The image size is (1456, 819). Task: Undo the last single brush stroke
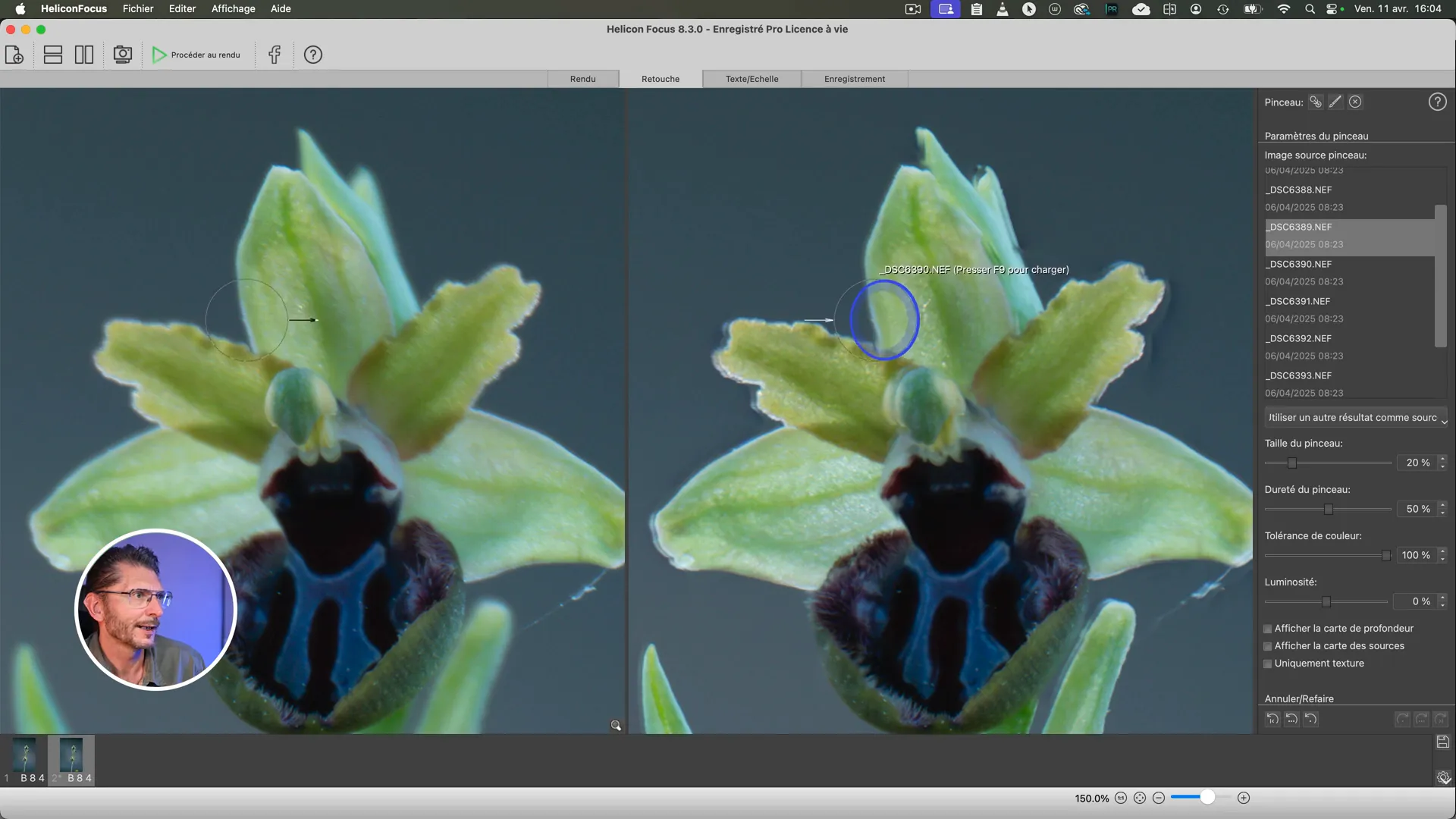(x=1310, y=719)
